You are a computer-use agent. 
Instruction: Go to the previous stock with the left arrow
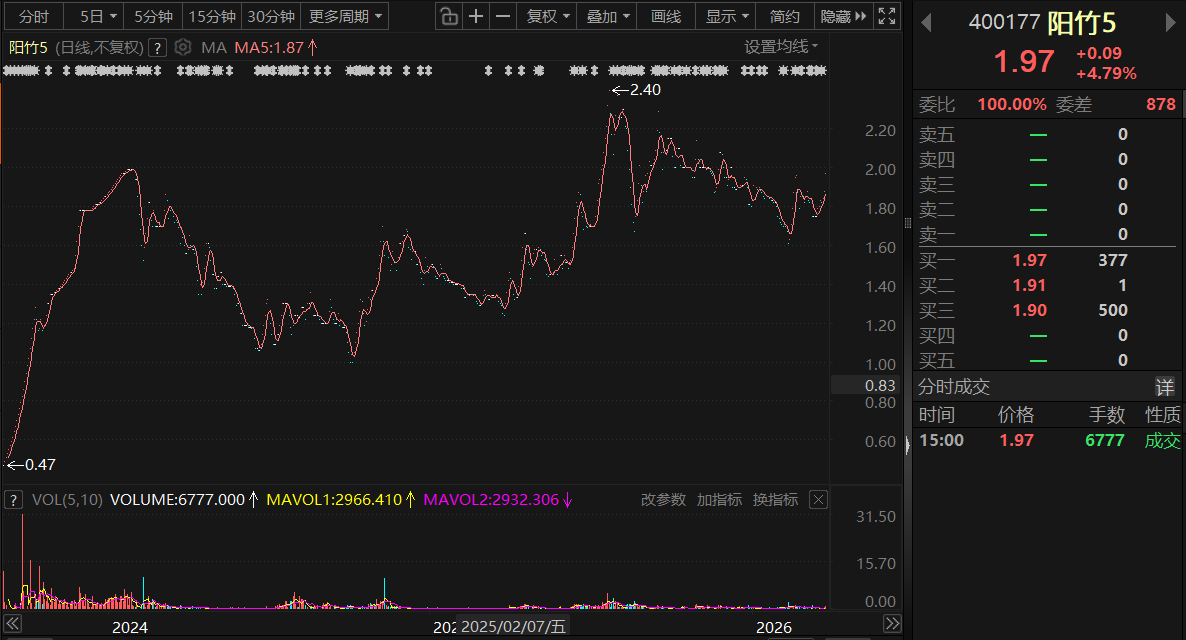point(926,23)
